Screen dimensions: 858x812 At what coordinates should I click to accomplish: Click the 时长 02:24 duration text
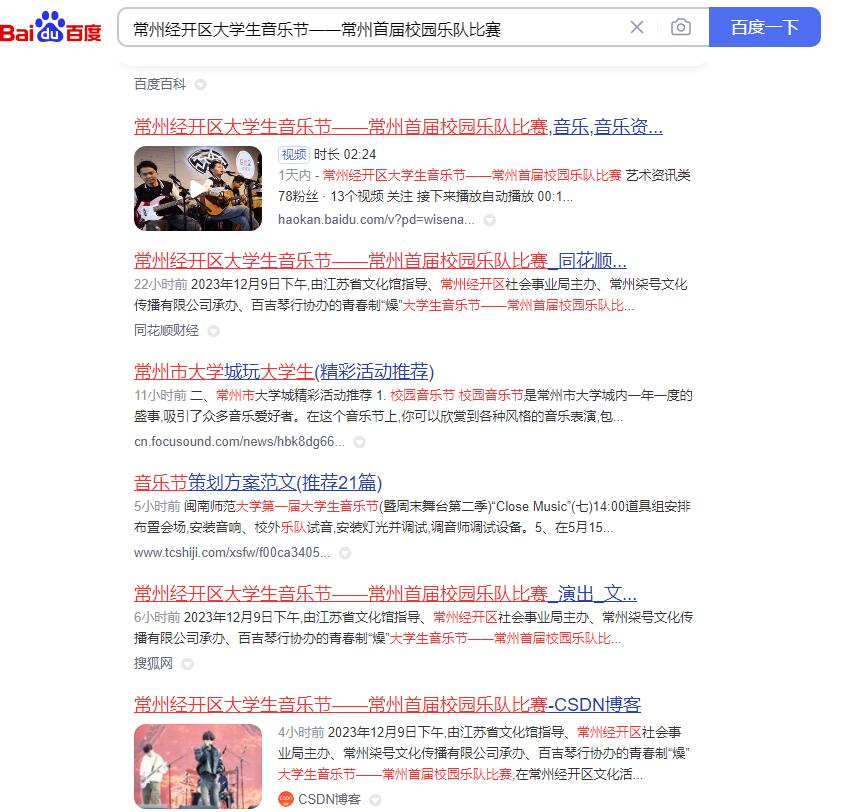tap(345, 155)
